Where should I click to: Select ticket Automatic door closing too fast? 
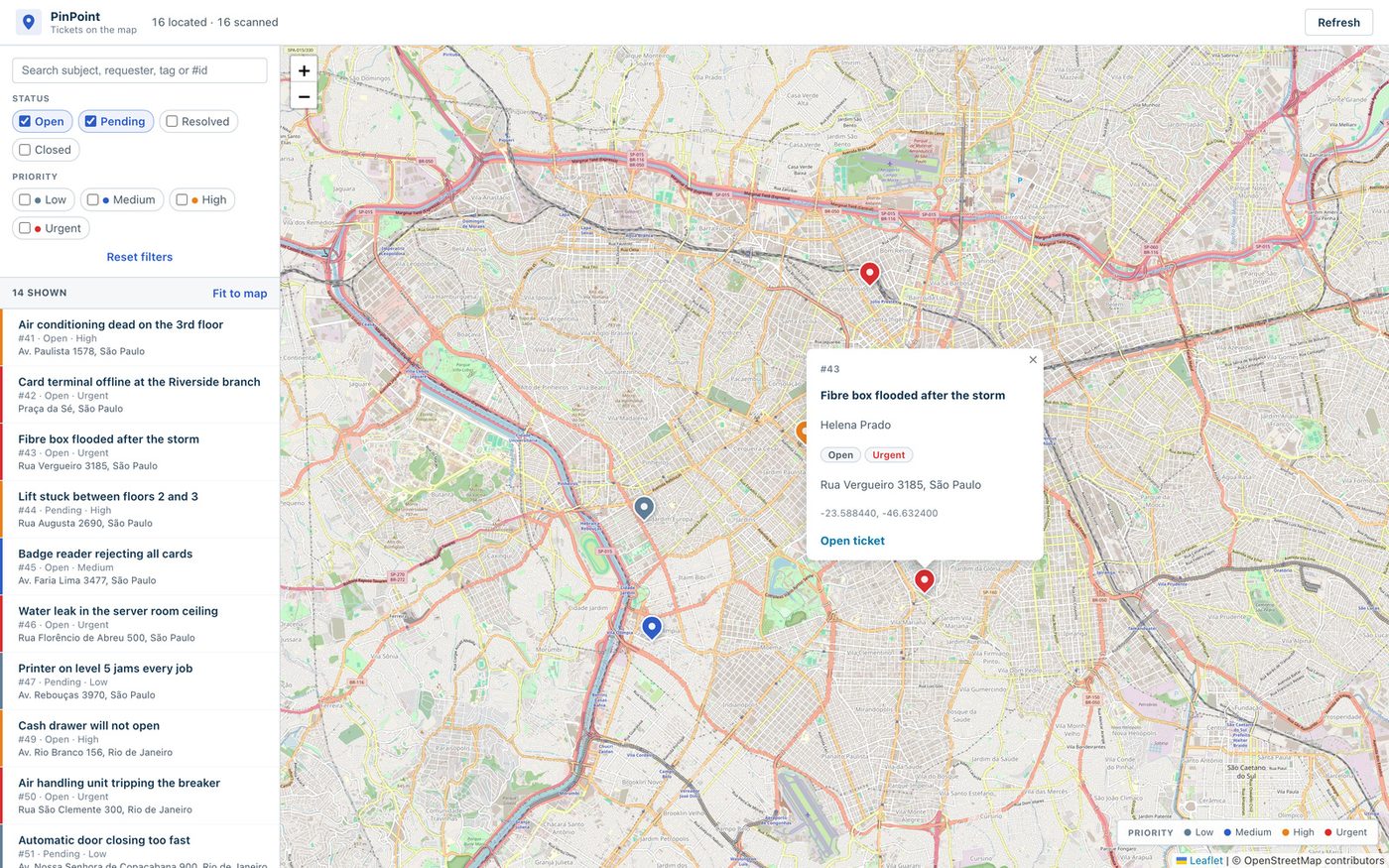click(140, 847)
